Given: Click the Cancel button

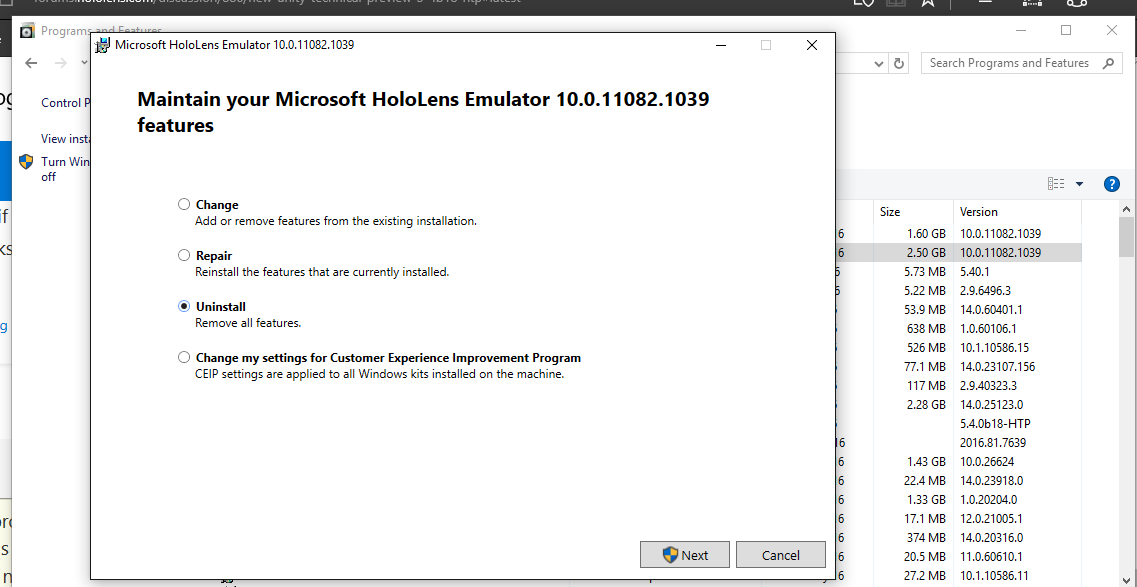Looking at the screenshot, I should pos(780,555).
